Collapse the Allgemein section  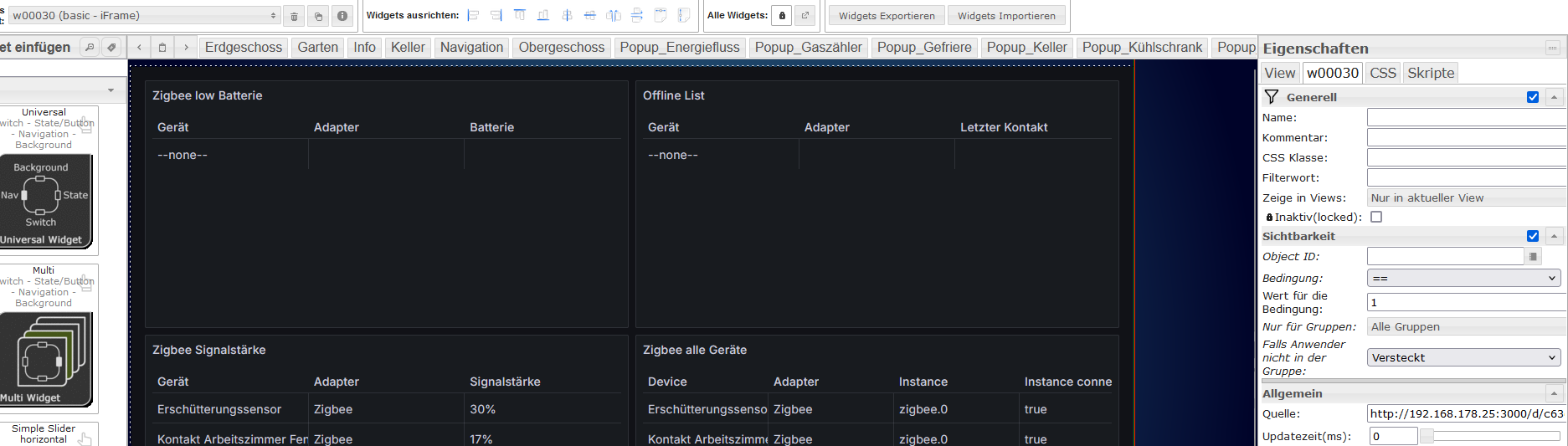click(x=1554, y=393)
